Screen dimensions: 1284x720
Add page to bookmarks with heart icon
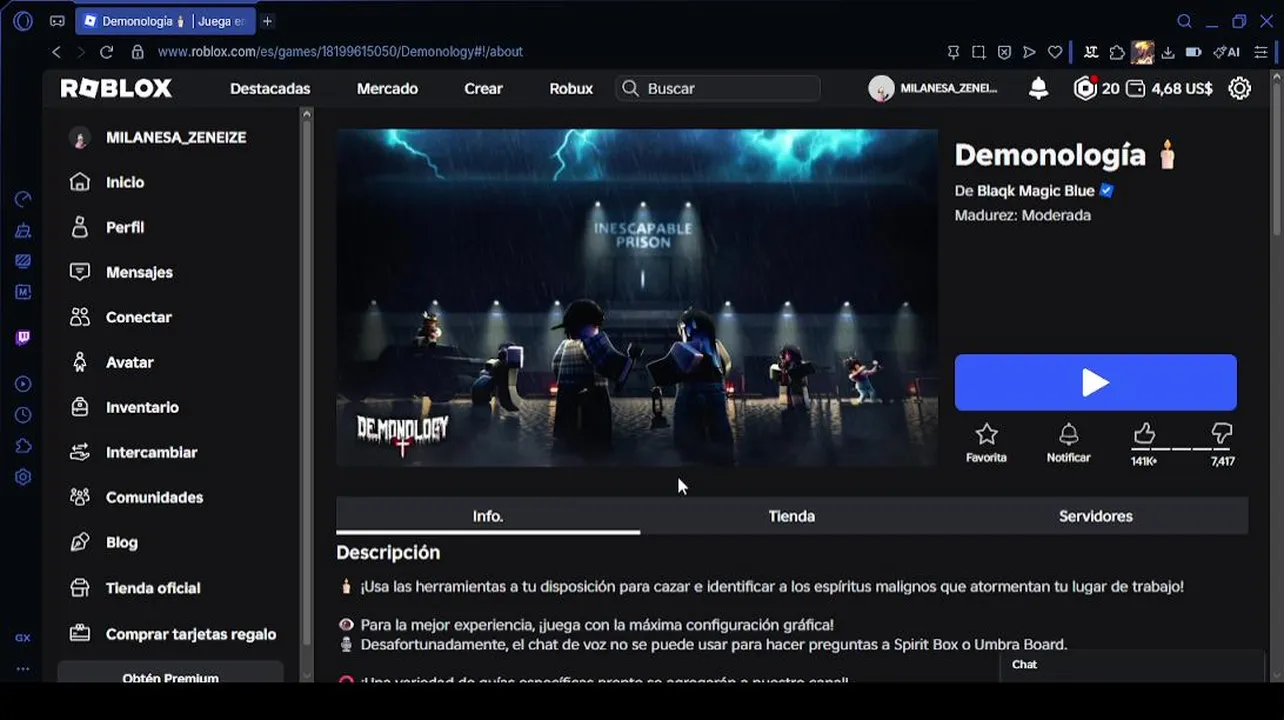pos(1055,52)
